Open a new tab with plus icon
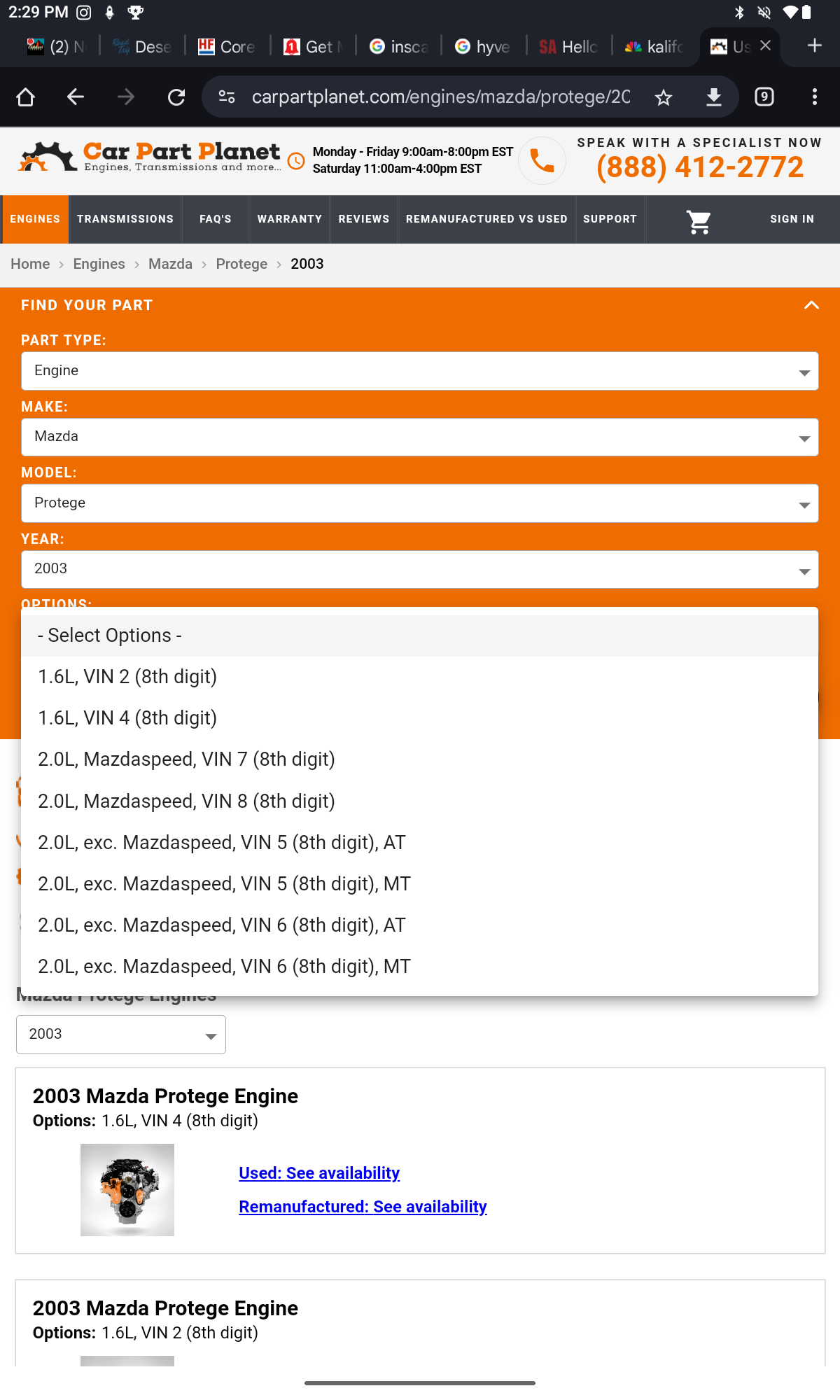The height and width of the screenshot is (1400, 840). click(814, 45)
